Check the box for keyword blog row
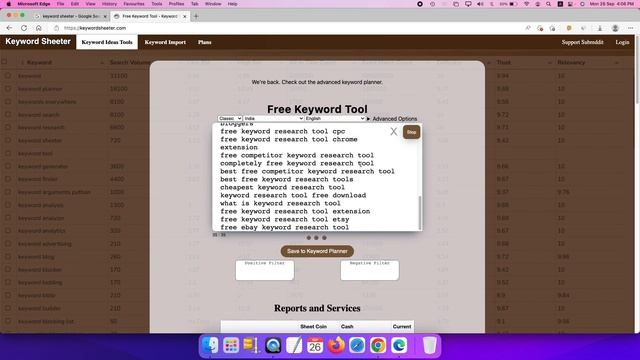This screenshot has height=360, width=640. coord(8,257)
